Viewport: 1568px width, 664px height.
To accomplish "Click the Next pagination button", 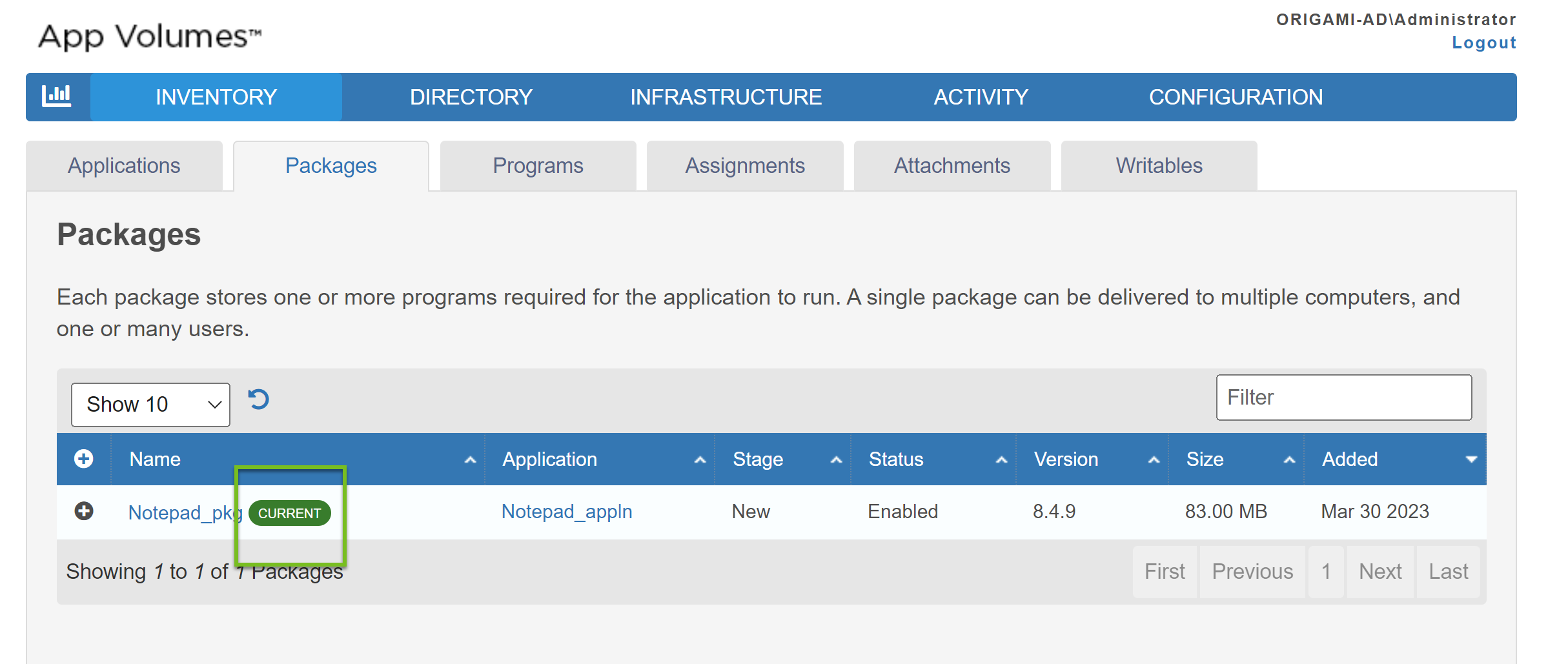I will tap(1380, 572).
